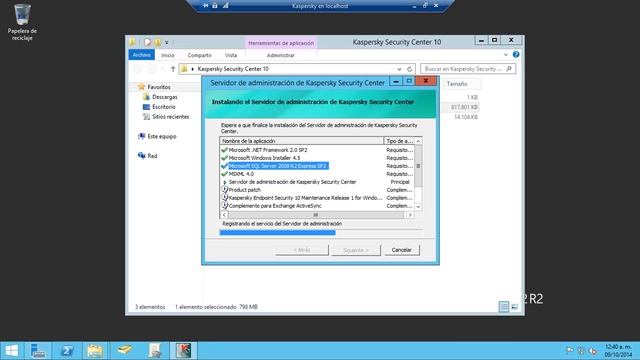Open Sitios recientes in navigation pane
This screenshot has height=360, width=640.
coord(171,117)
